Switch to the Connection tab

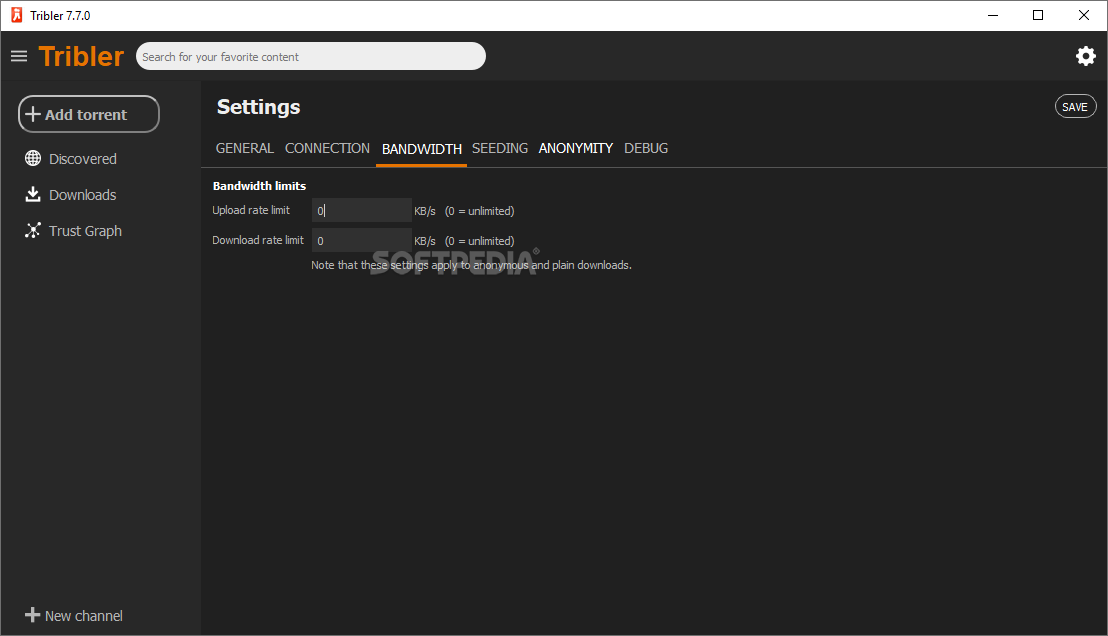[x=327, y=148]
